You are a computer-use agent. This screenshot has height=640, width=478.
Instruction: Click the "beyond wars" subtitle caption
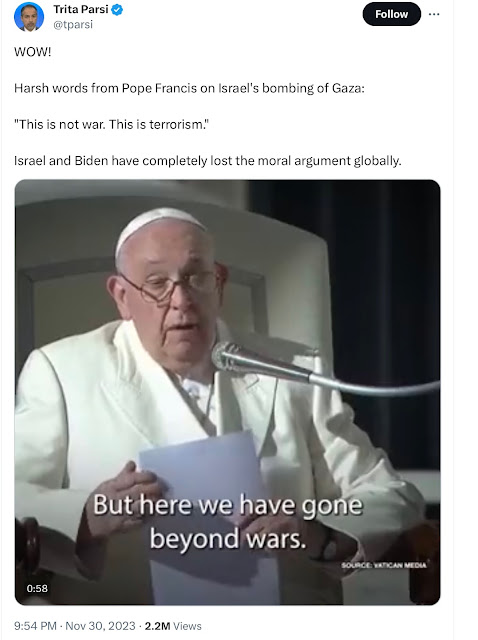pos(228,539)
